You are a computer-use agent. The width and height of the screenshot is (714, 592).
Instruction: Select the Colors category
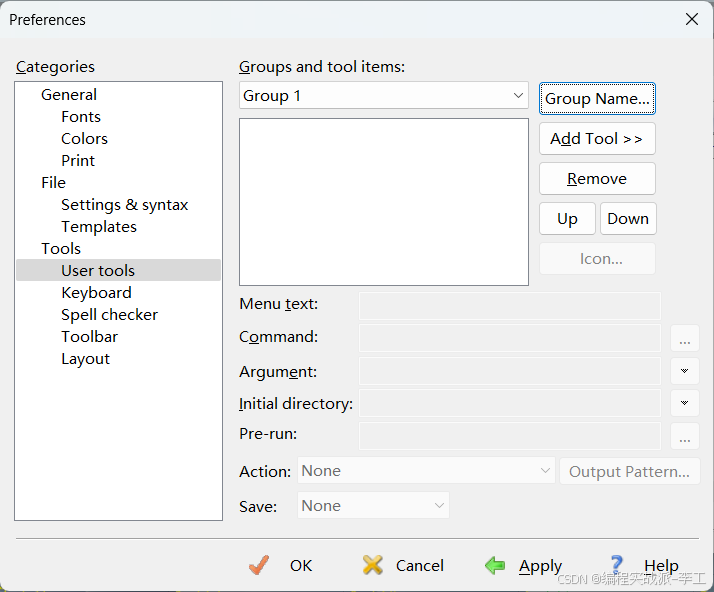click(x=85, y=138)
